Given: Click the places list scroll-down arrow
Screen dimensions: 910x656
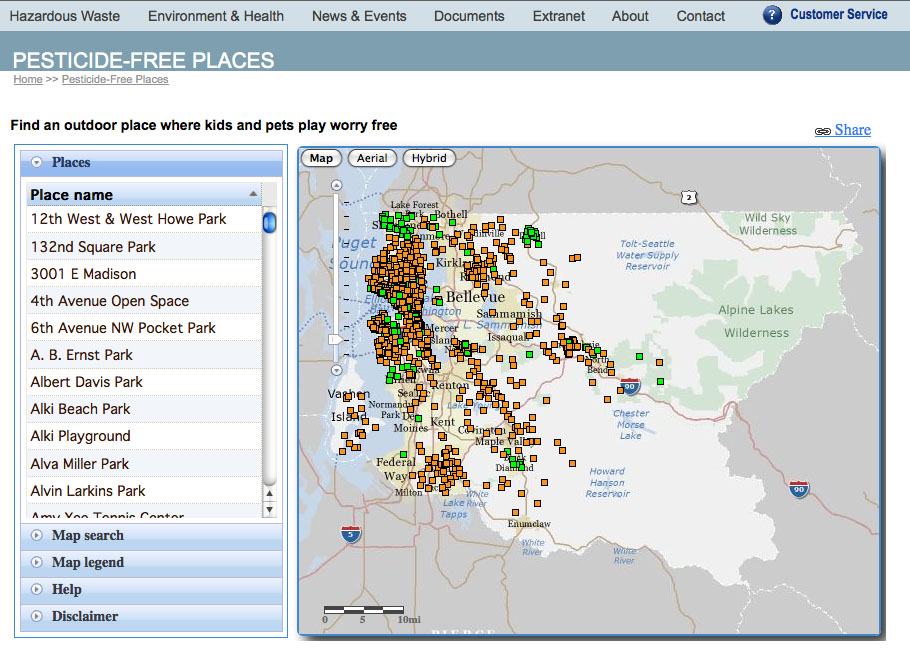Looking at the screenshot, I should pos(269,510).
